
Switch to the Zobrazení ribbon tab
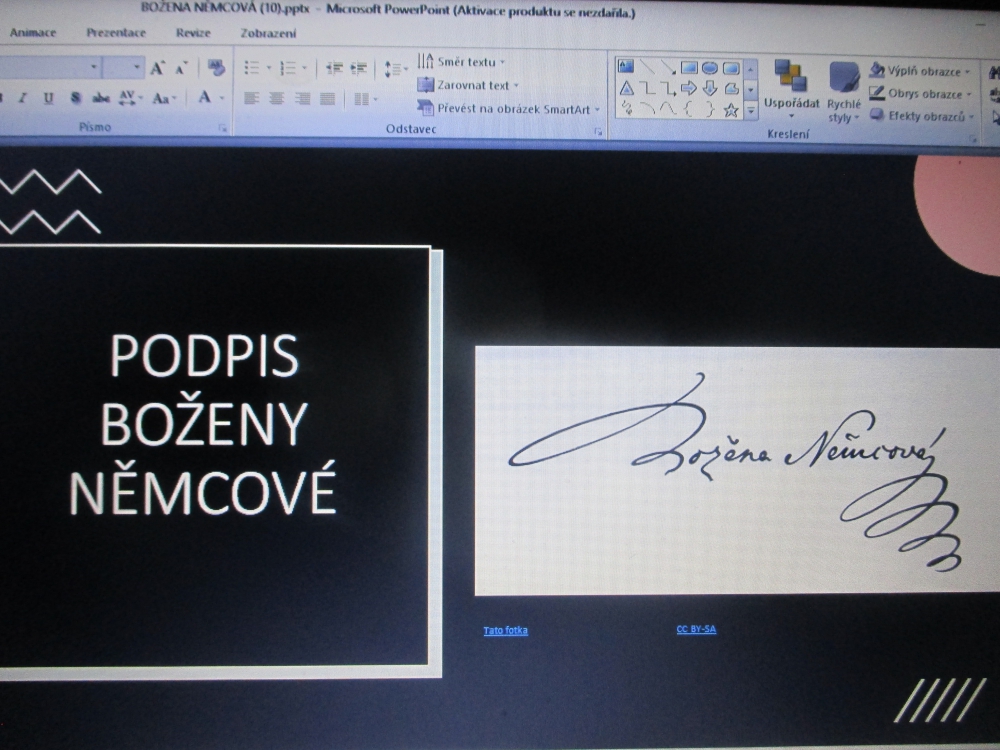pyautogui.click(x=268, y=33)
